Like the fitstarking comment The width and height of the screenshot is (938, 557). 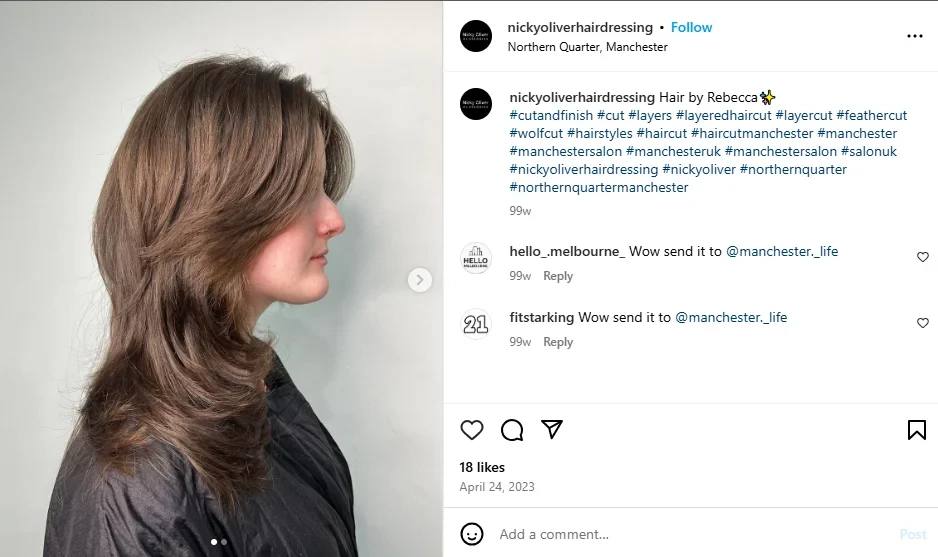(x=923, y=323)
